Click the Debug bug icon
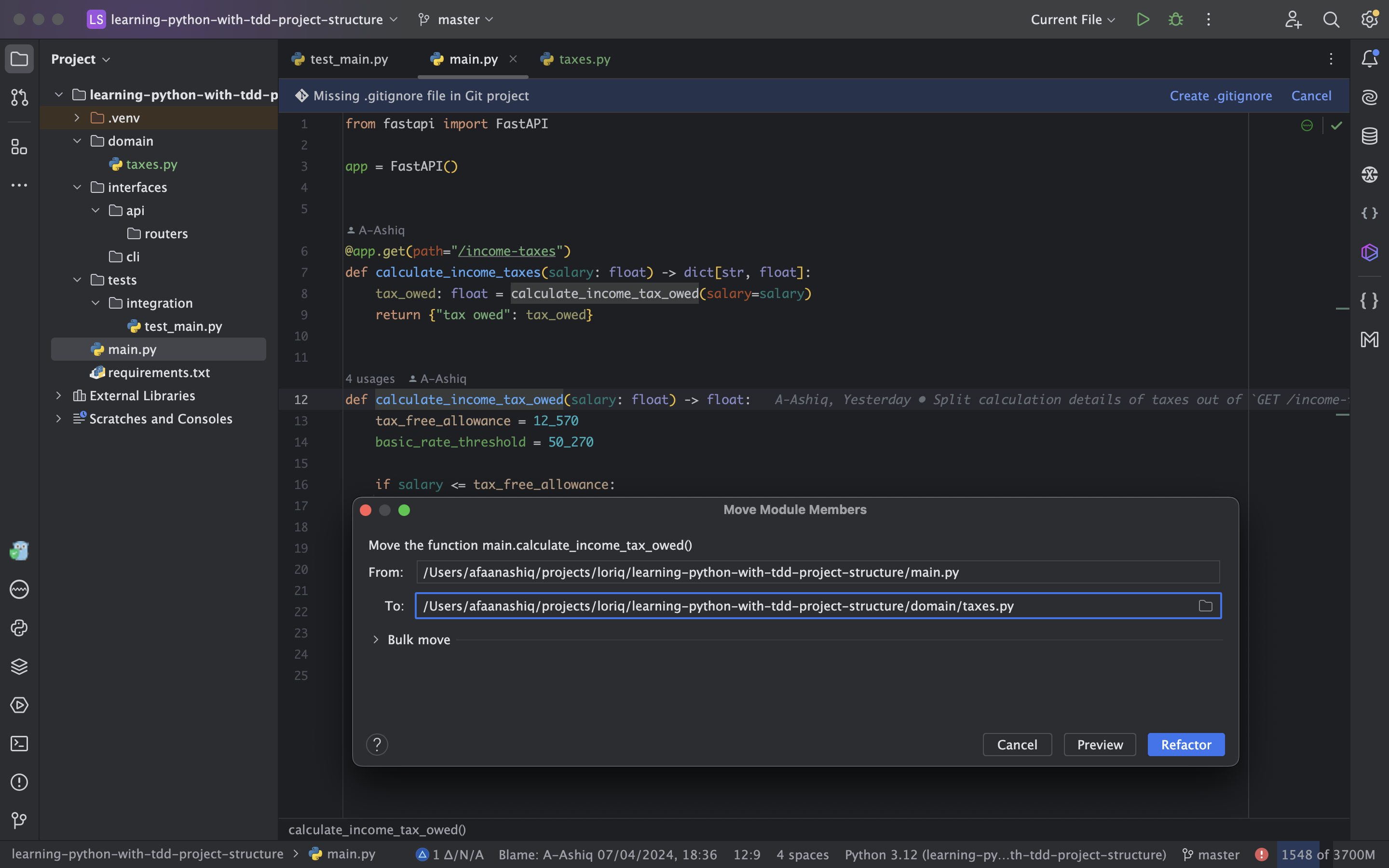Screen dimensions: 1389x868 [x=1175, y=19]
